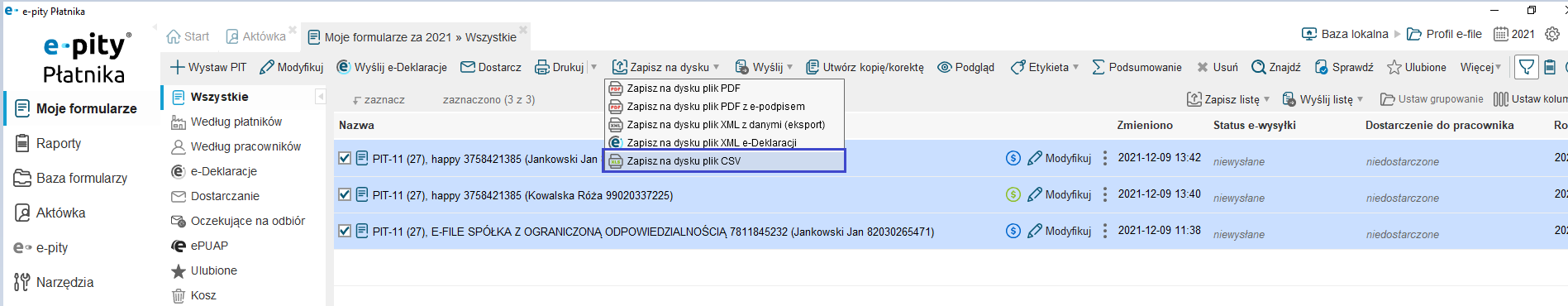
Task: Open Drukuj dropdown arrow
Action: pyautogui.click(x=593, y=67)
